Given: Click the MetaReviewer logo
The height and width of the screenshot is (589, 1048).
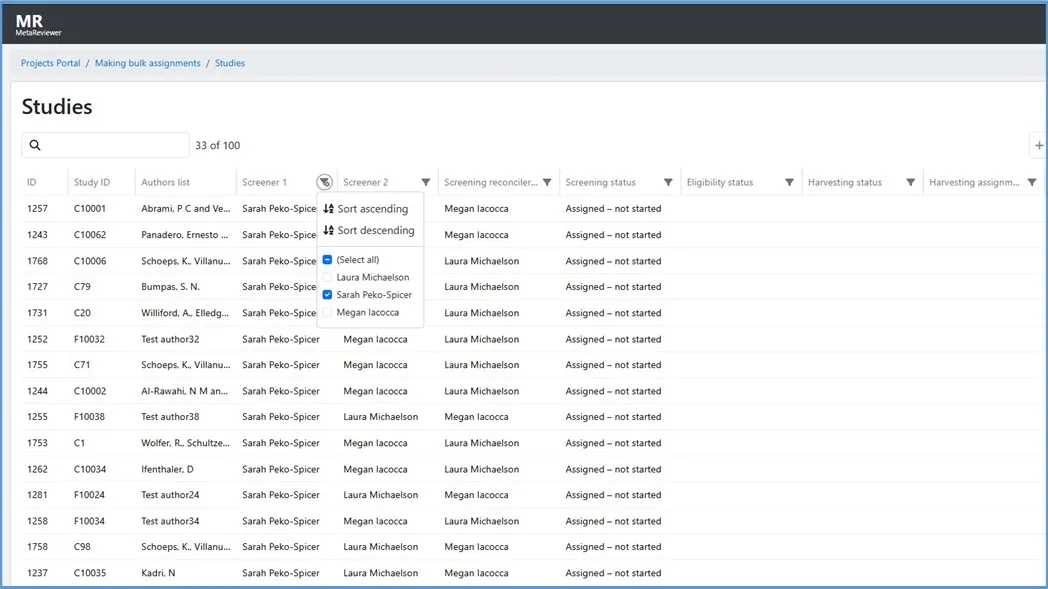Looking at the screenshot, I should click(38, 25).
